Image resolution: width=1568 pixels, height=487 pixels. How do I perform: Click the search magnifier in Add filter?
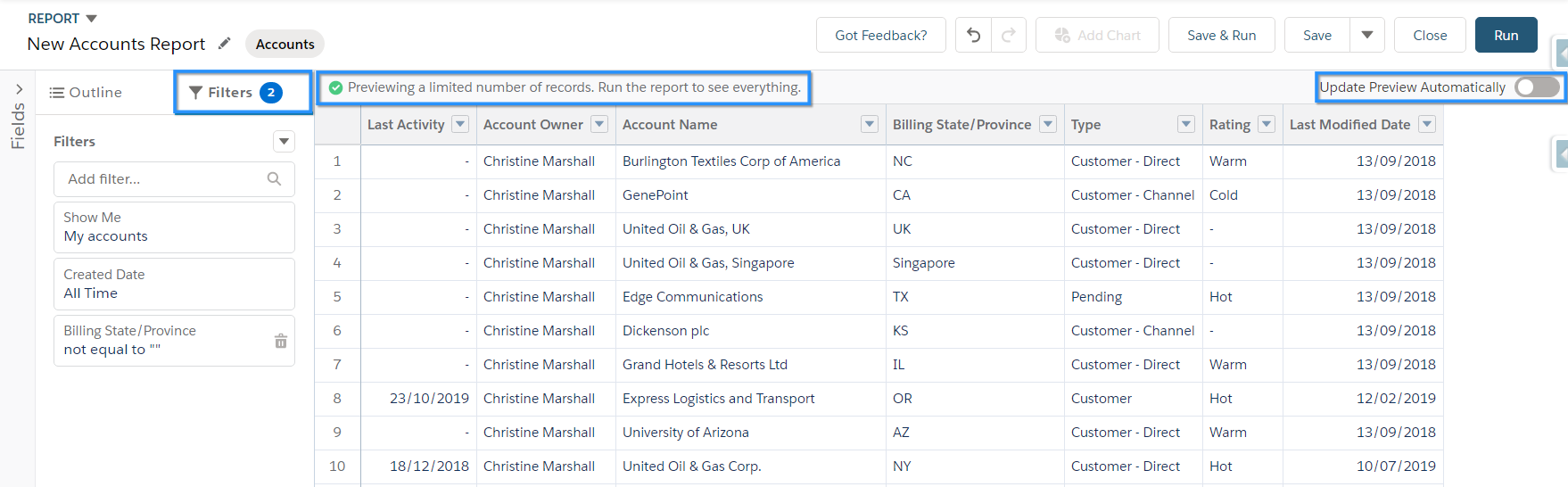(274, 179)
